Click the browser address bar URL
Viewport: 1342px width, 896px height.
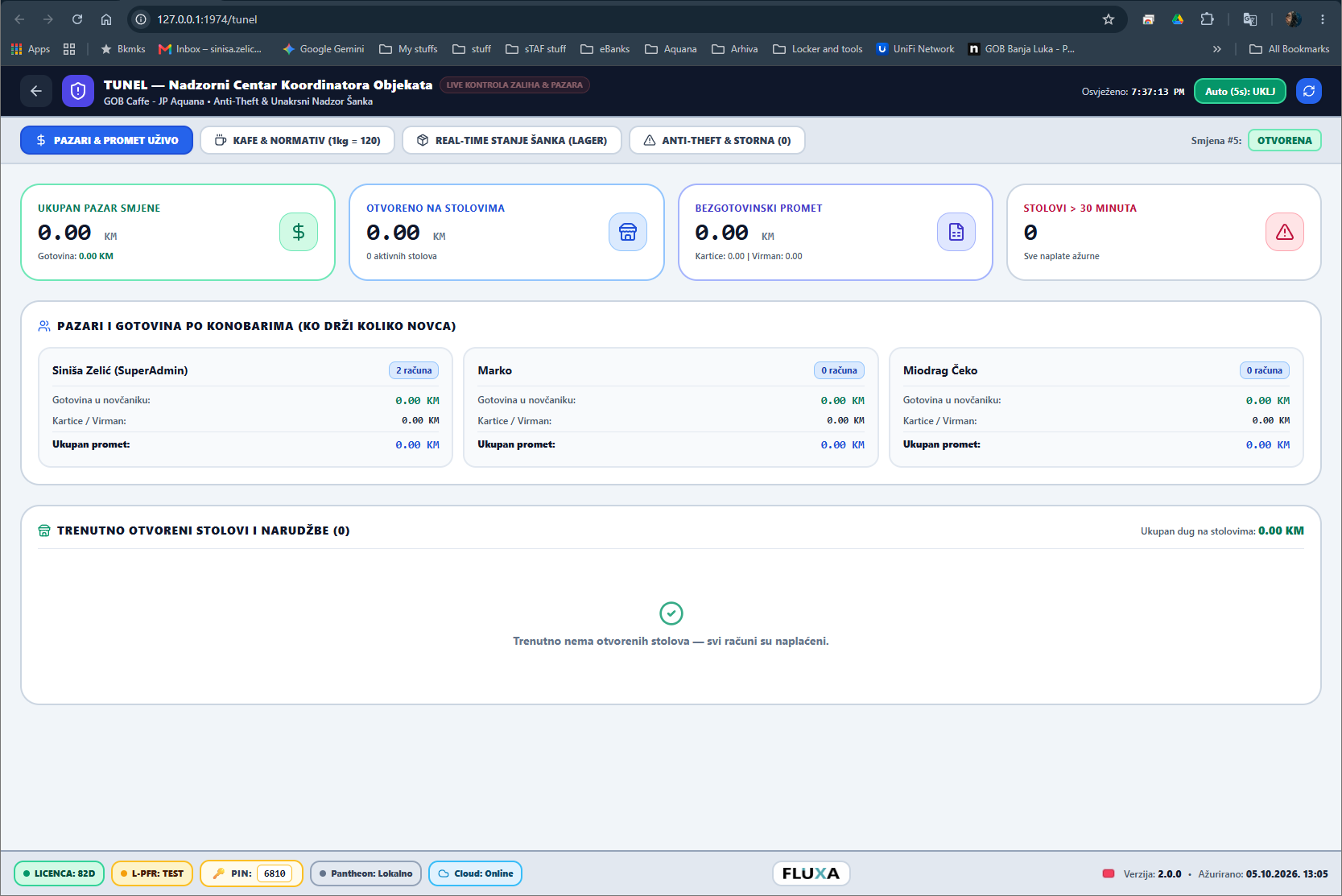[x=207, y=19]
